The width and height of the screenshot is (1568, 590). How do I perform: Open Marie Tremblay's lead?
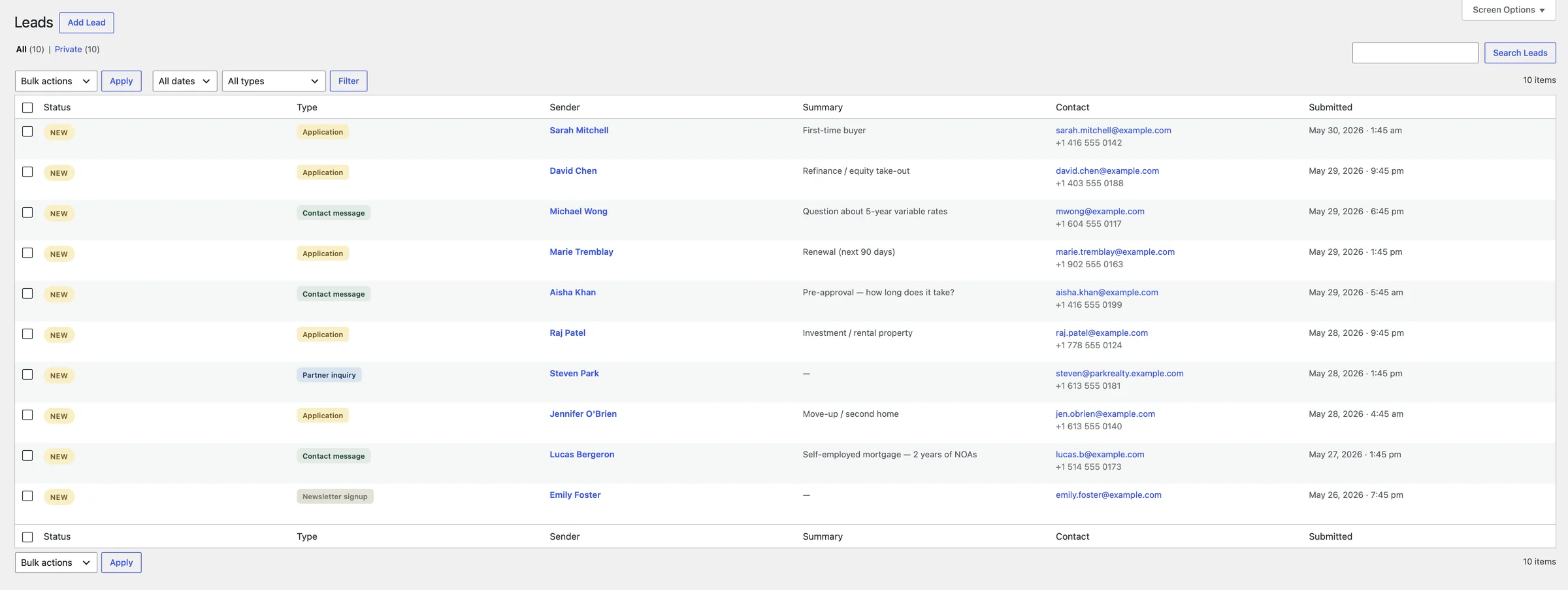(581, 252)
